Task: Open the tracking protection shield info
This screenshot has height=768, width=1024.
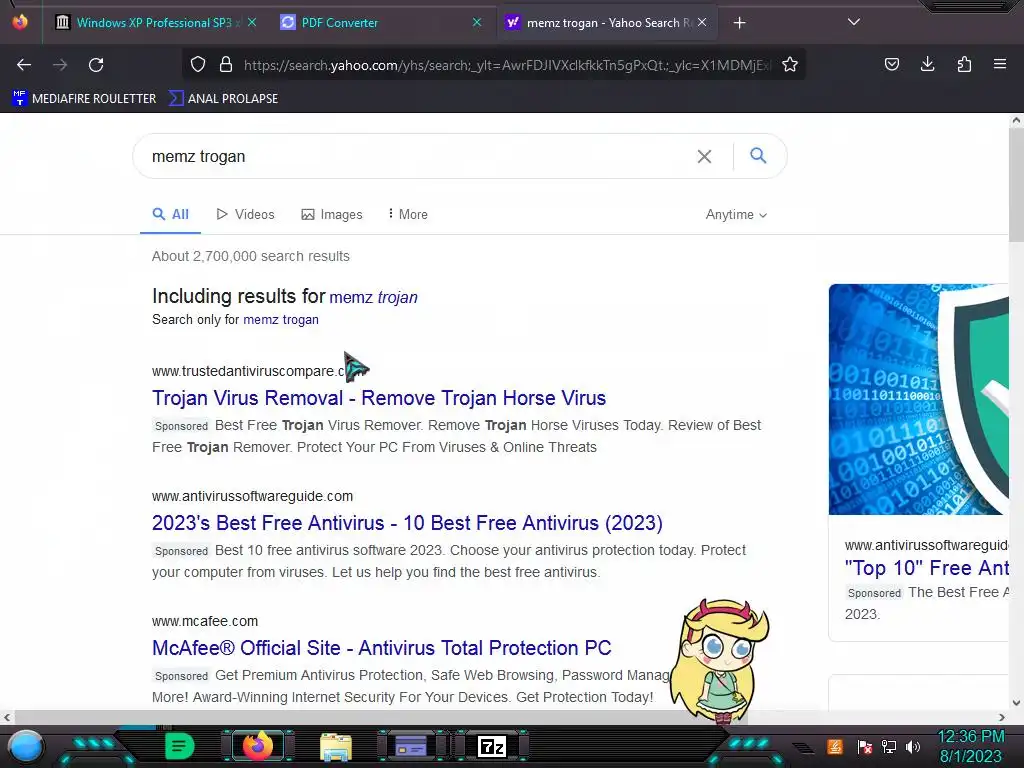Action: point(198,65)
